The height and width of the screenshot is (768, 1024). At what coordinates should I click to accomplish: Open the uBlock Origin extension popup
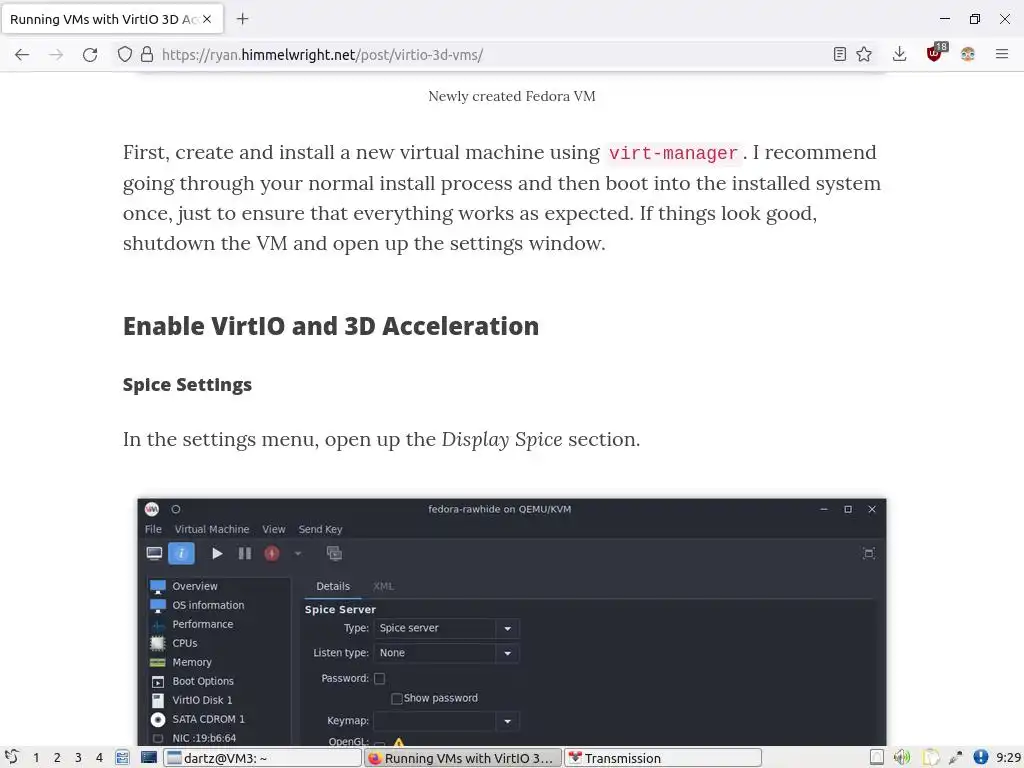pos(936,52)
